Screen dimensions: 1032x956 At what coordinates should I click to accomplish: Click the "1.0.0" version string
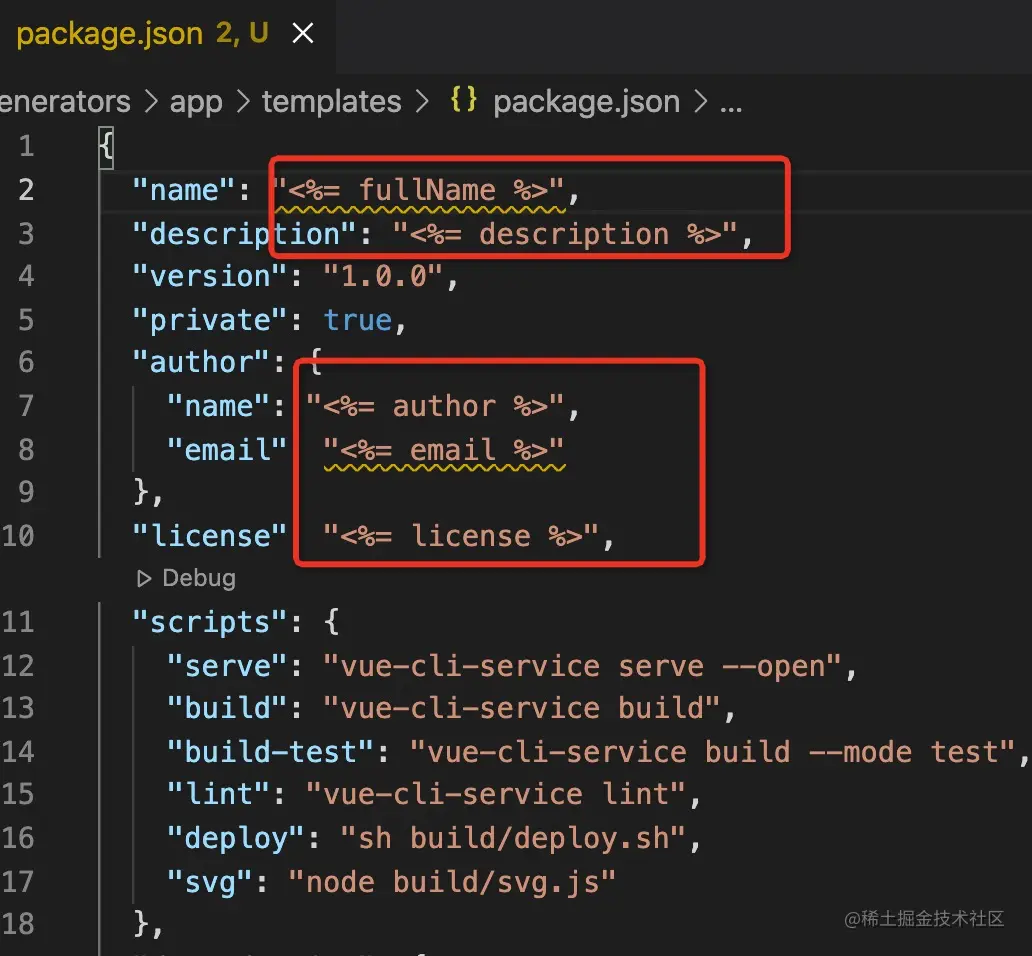click(x=384, y=277)
